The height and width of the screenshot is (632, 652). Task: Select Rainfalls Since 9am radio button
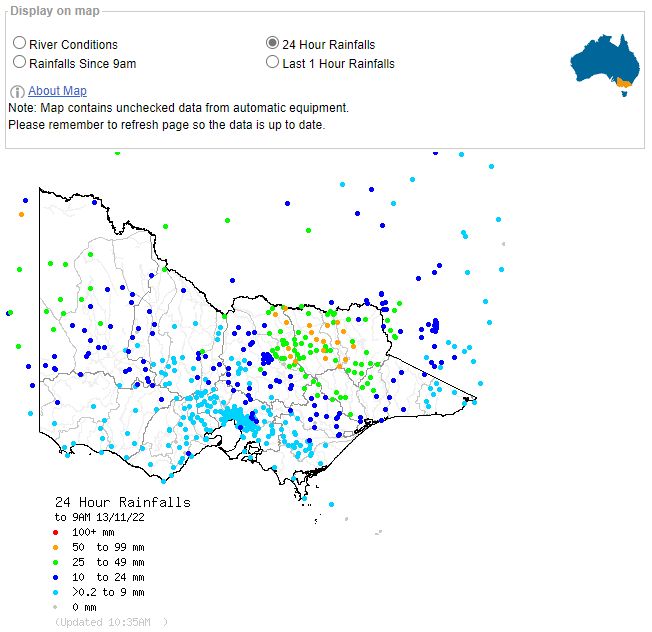(x=19, y=62)
